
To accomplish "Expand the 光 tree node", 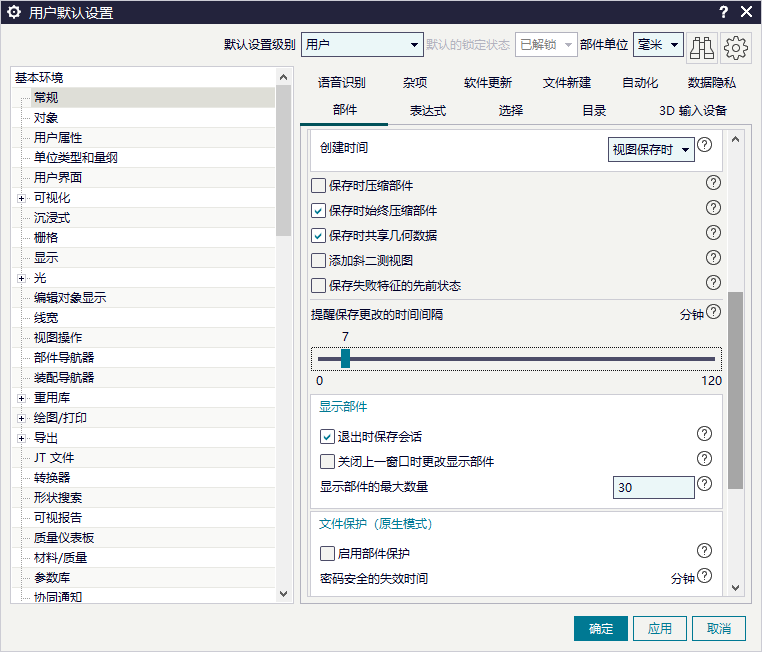I will pyautogui.click(x=21, y=278).
